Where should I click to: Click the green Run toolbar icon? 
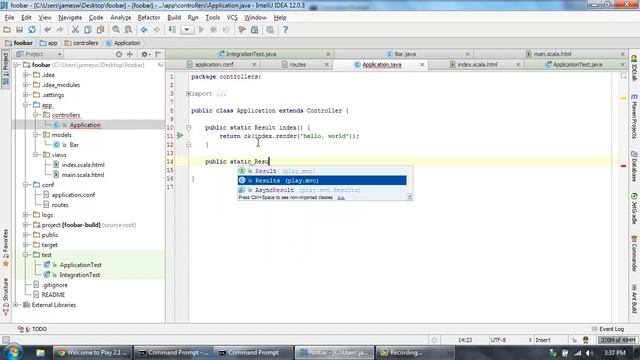click(201, 30)
